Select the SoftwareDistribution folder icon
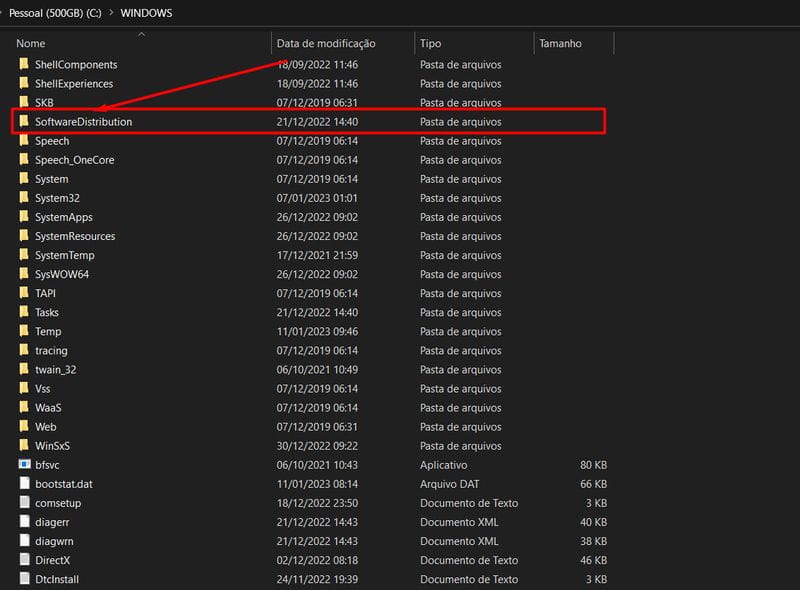 click(24, 121)
